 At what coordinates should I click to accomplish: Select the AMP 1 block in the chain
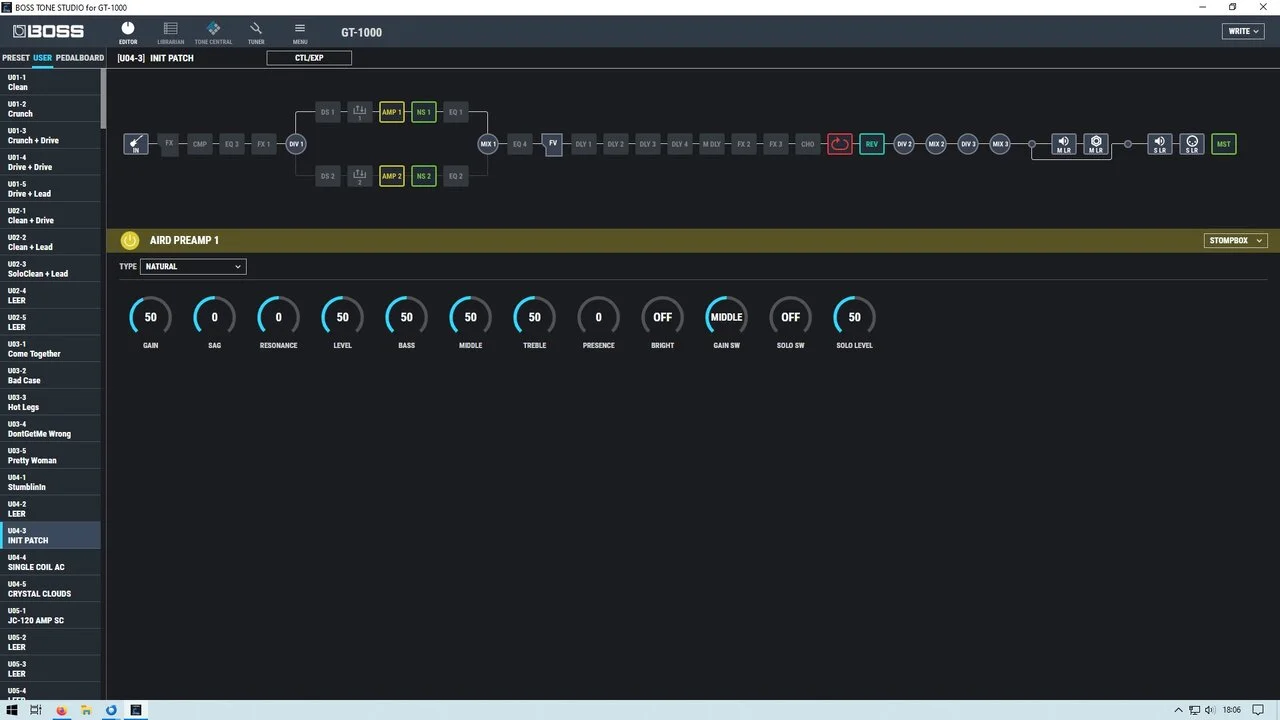(391, 112)
